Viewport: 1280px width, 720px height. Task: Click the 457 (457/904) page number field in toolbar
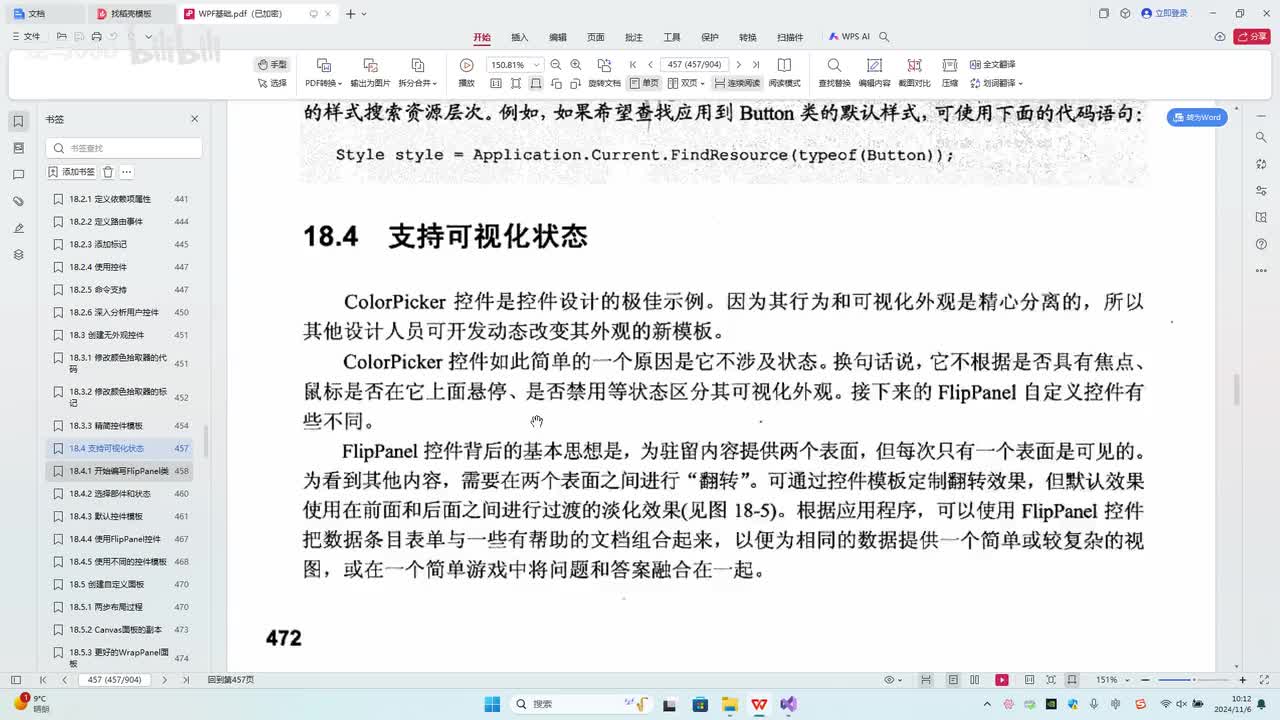point(694,64)
